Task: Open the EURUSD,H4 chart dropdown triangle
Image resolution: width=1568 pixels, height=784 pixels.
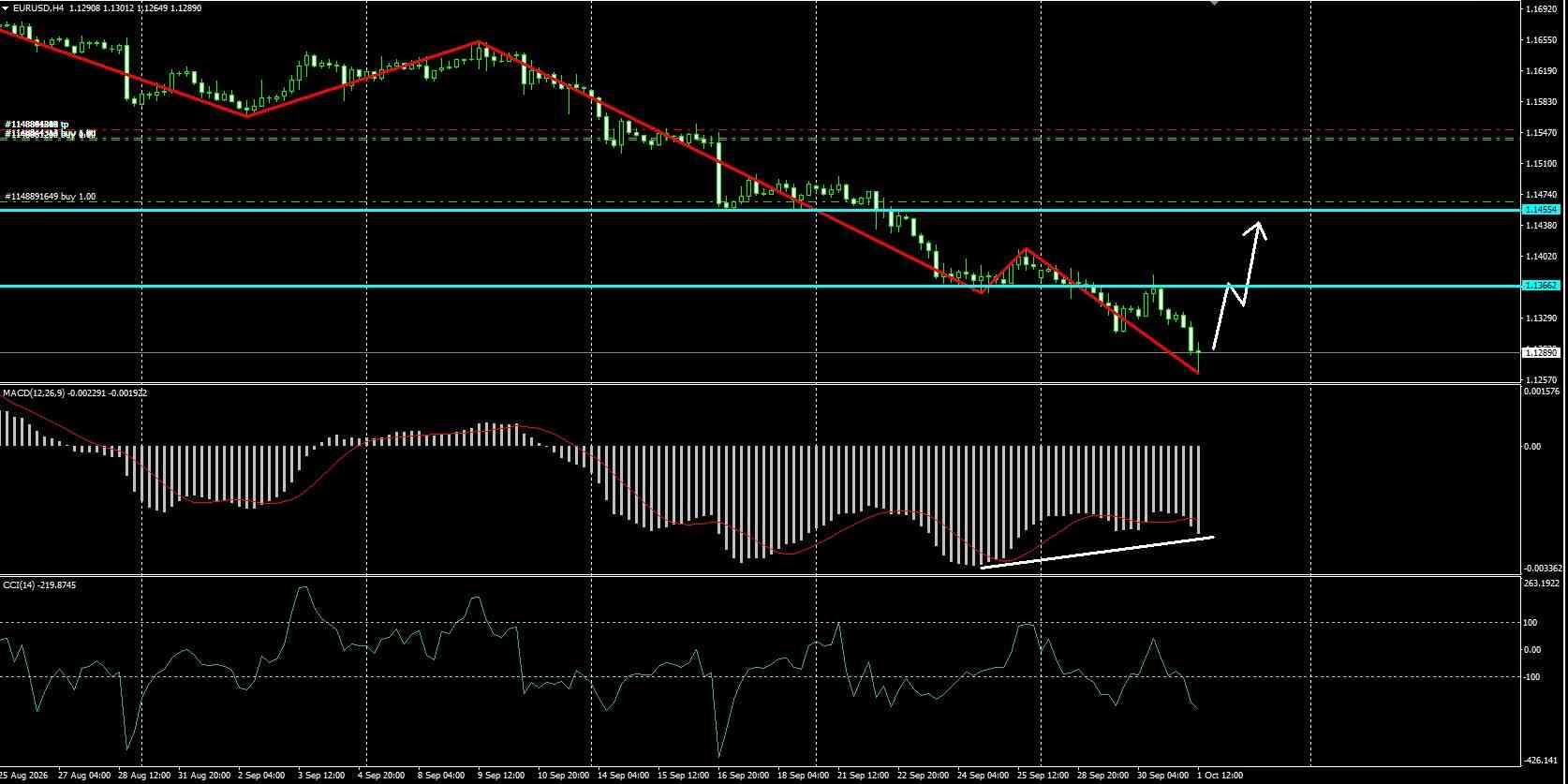Action: click(6, 7)
